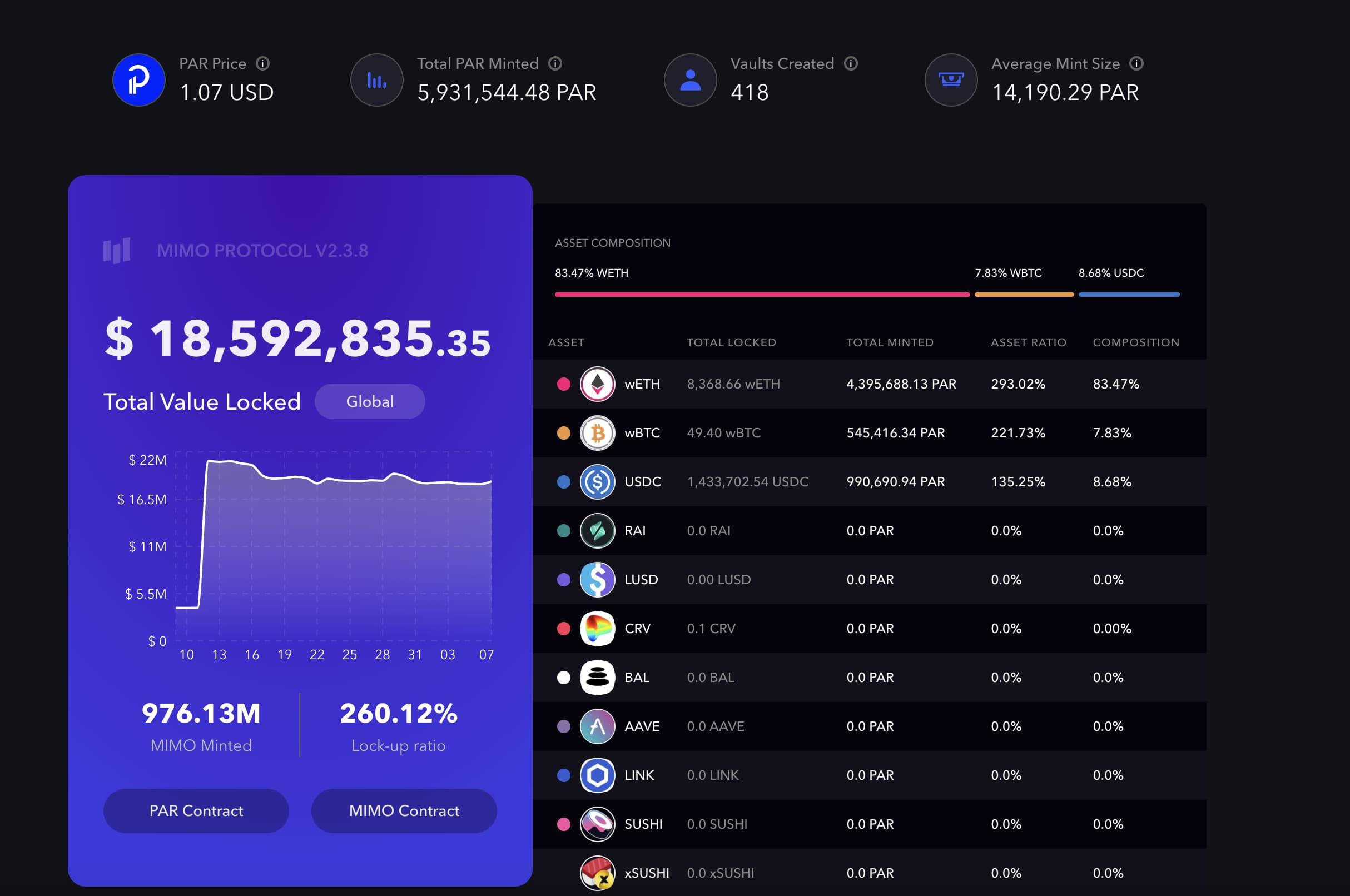Click the xSUSHI token icon
1350x896 pixels.
coord(597,873)
